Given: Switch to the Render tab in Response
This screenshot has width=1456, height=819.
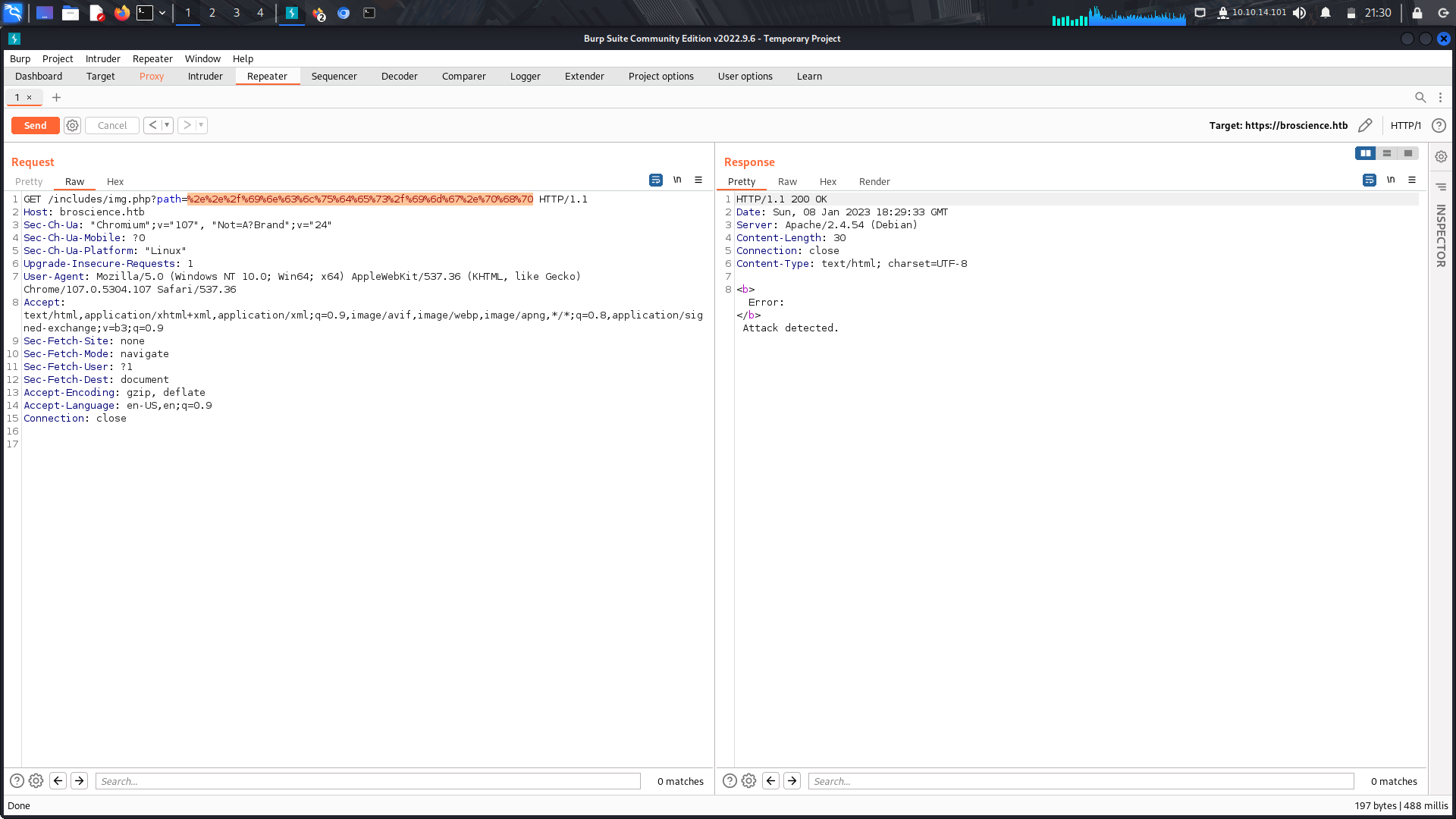Looking at the screenshot, I should (874, 181).
